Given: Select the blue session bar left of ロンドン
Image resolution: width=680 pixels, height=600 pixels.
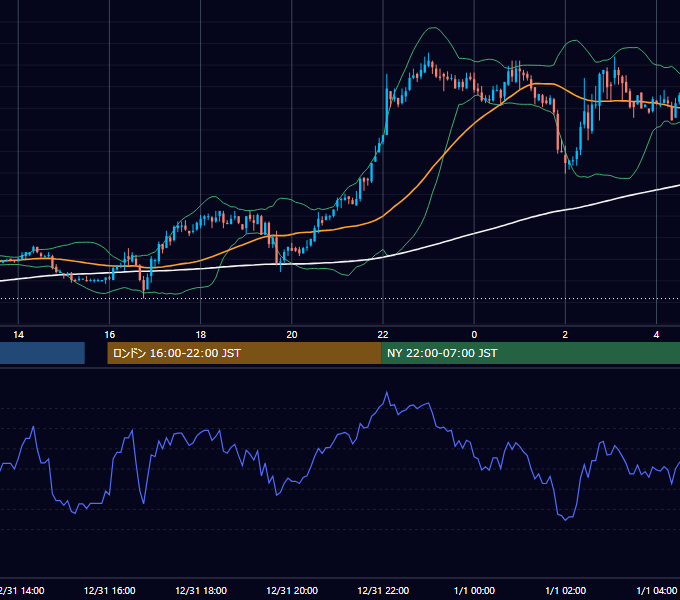Looking at the screenshot, I should pos(42,353).
